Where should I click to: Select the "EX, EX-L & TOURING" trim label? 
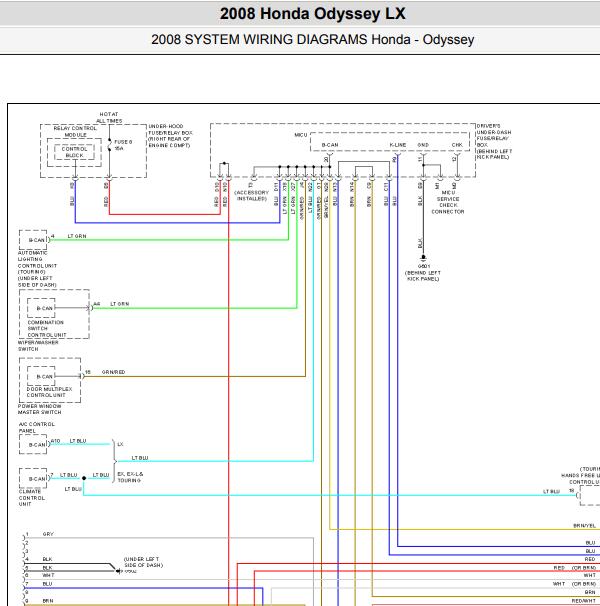tap(130, 477)
